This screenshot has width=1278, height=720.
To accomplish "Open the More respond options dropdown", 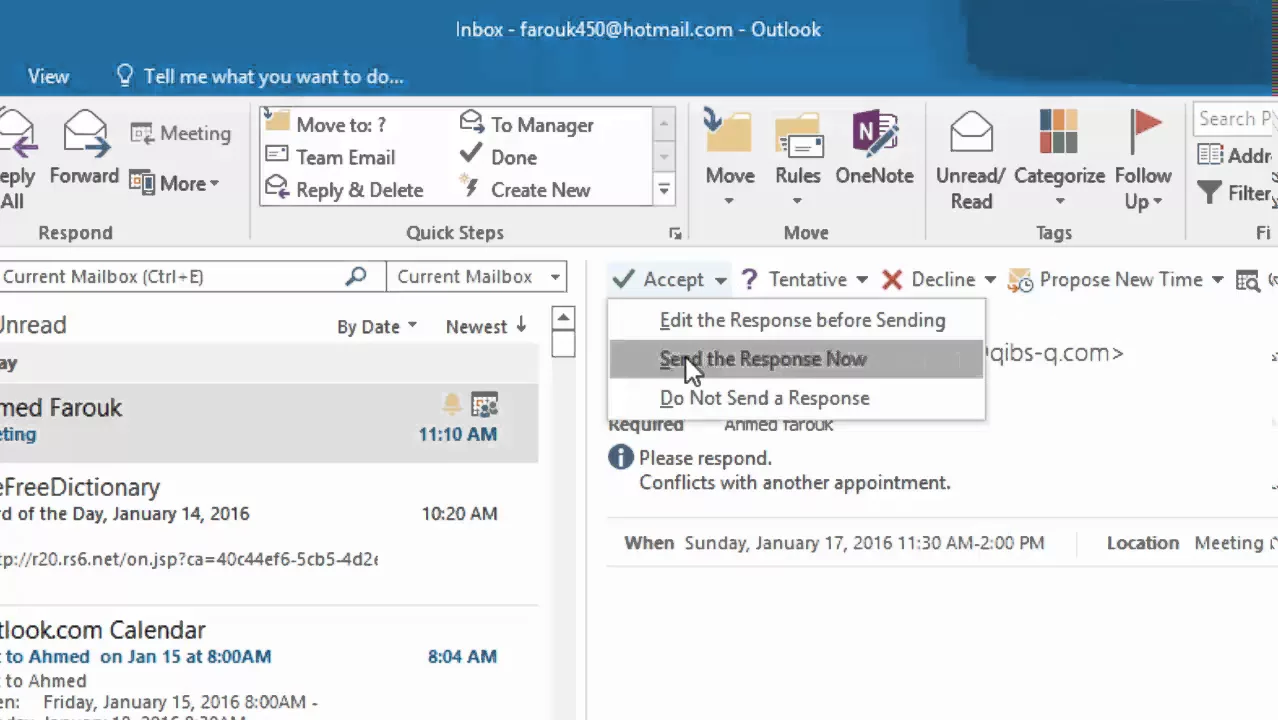I will (x=174, y=183).
